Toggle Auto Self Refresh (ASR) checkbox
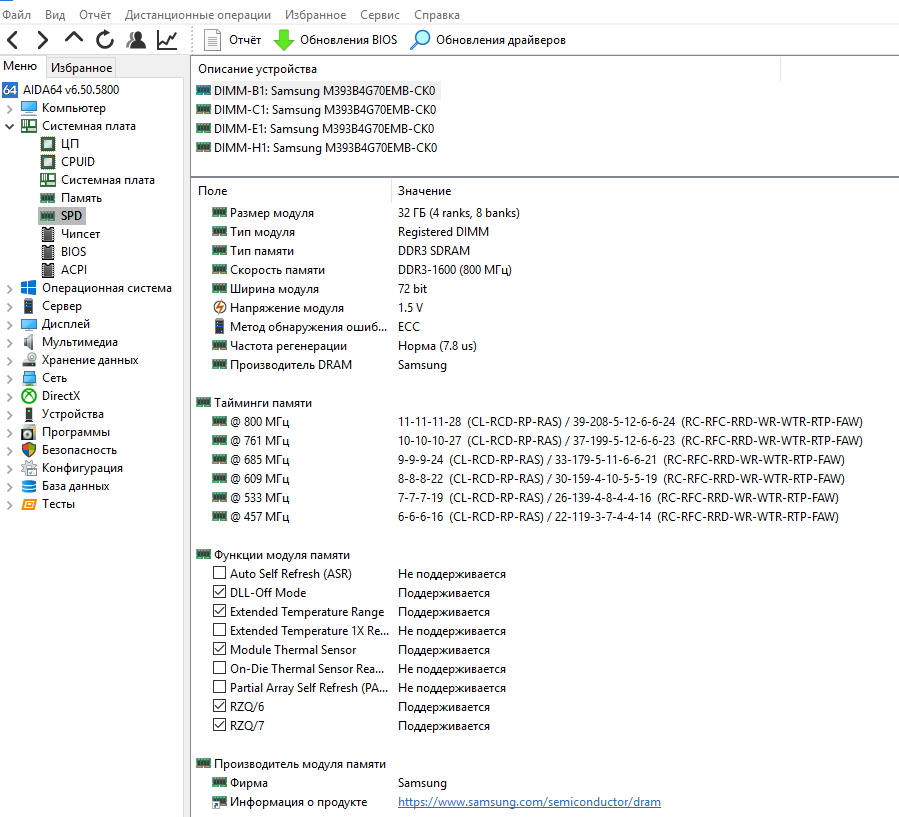The image size is (899, 817). 219,573
